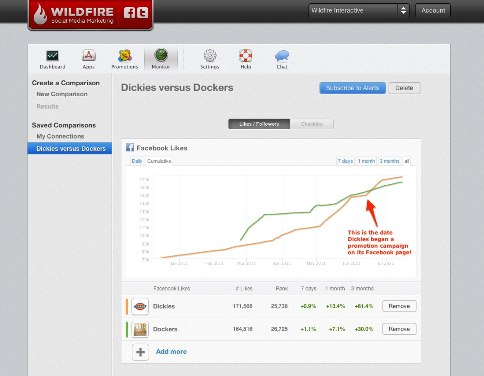The image size is (484, 376).
Task: Select the Cumulative chart tab
Action: coord(159,161)
